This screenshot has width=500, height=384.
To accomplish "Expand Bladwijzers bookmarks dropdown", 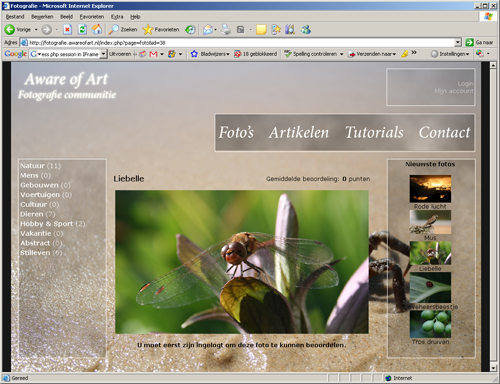I will tap(228, 54).
